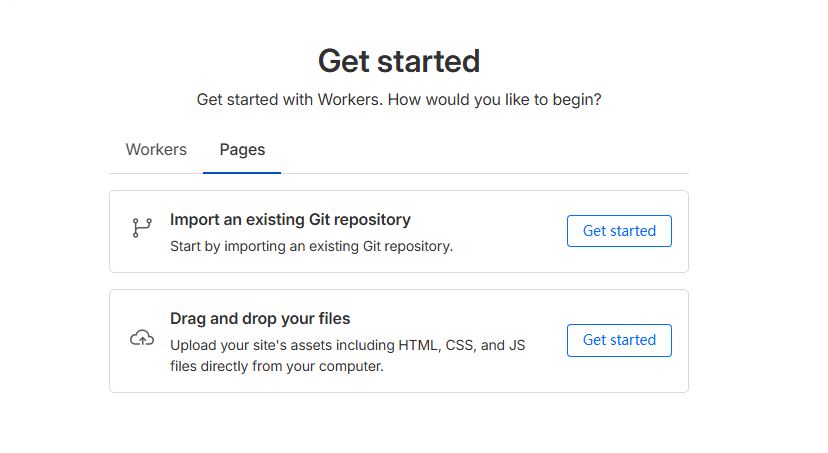Screen dimensions: 828x453
Task: Click Get started for drag and drop files
Action: [619, 340]
